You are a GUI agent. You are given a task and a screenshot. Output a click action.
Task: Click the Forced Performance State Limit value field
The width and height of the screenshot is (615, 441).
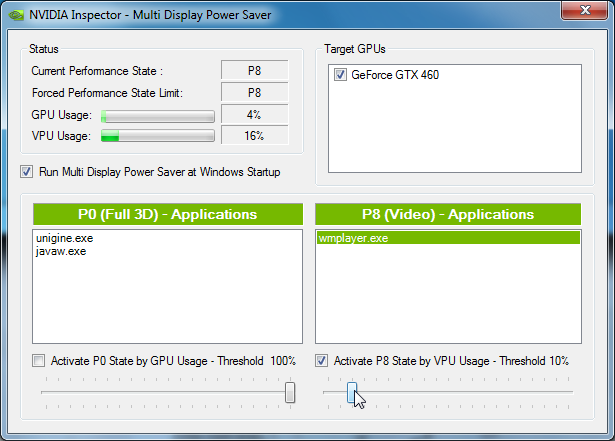255,93
